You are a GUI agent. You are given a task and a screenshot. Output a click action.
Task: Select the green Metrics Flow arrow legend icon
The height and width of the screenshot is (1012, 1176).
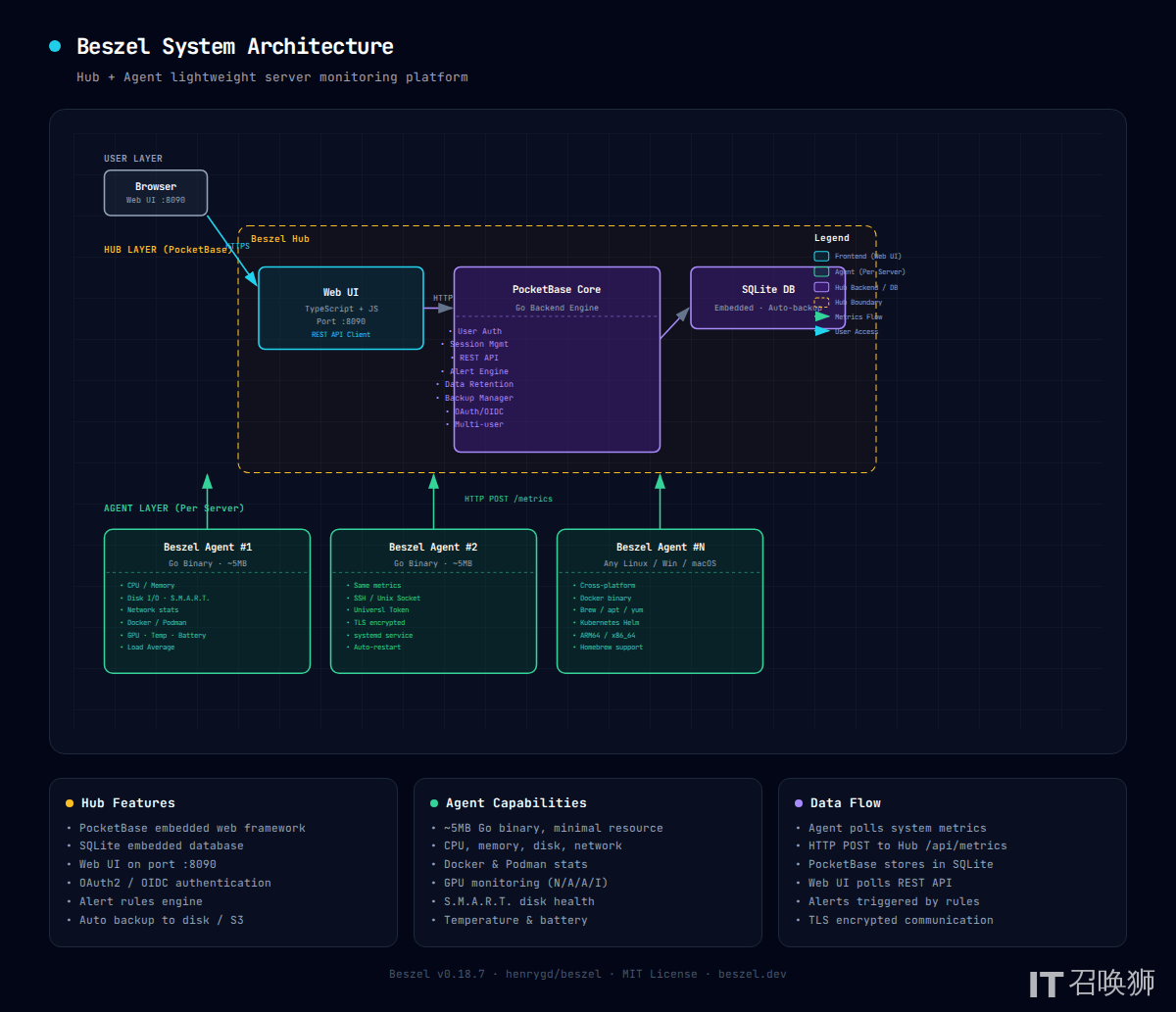click(821, 316)
